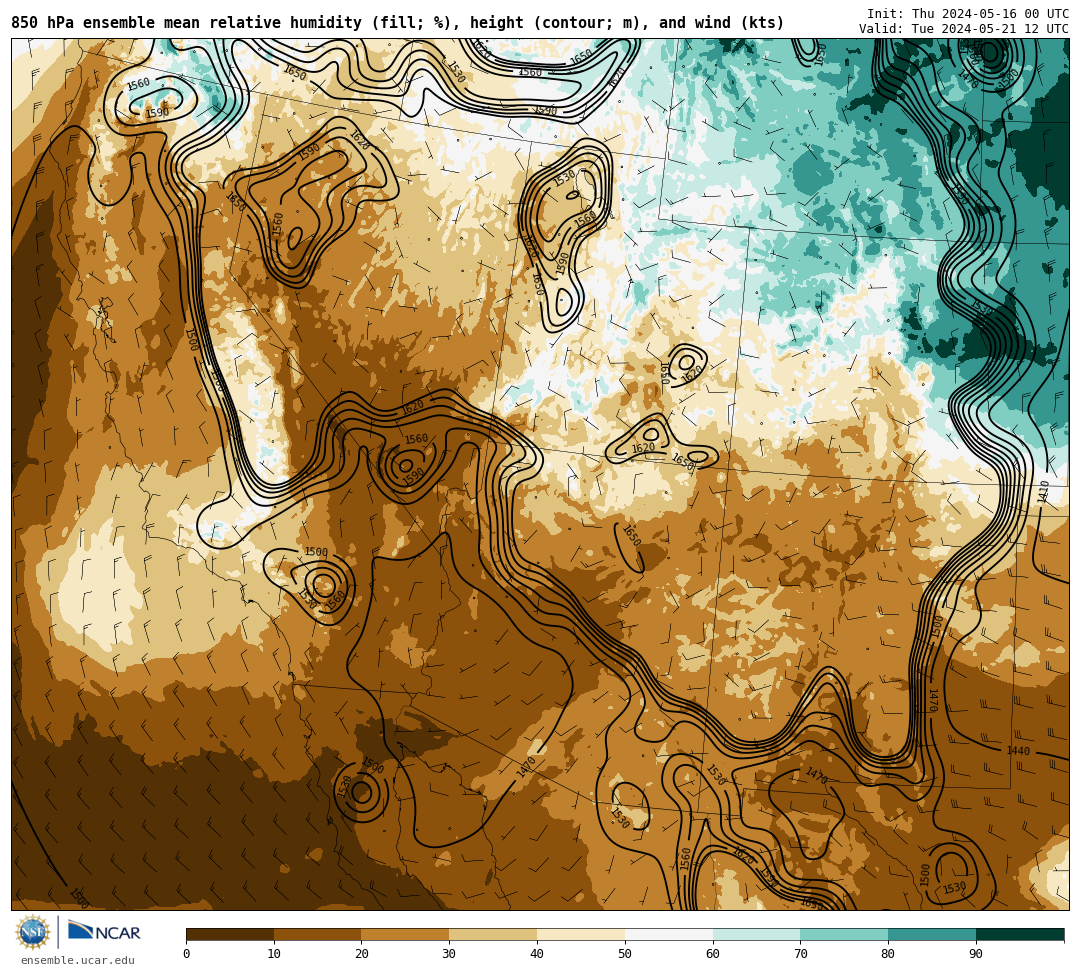This screenshot has height=973, width=1080.
Task: Pick the 30–40% tan colorbar segment
Action: 493,934
